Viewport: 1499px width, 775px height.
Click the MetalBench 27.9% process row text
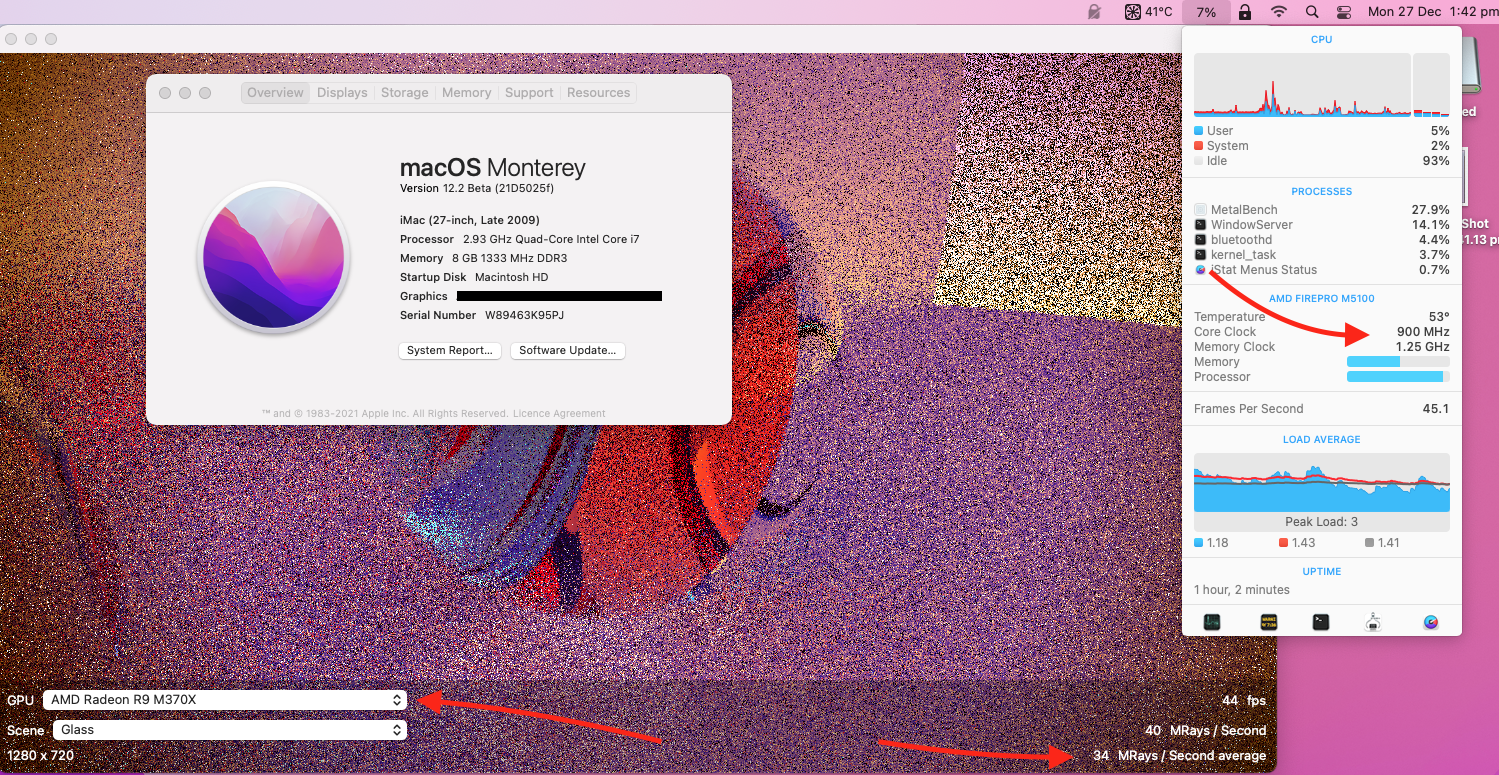point(1322,210)
